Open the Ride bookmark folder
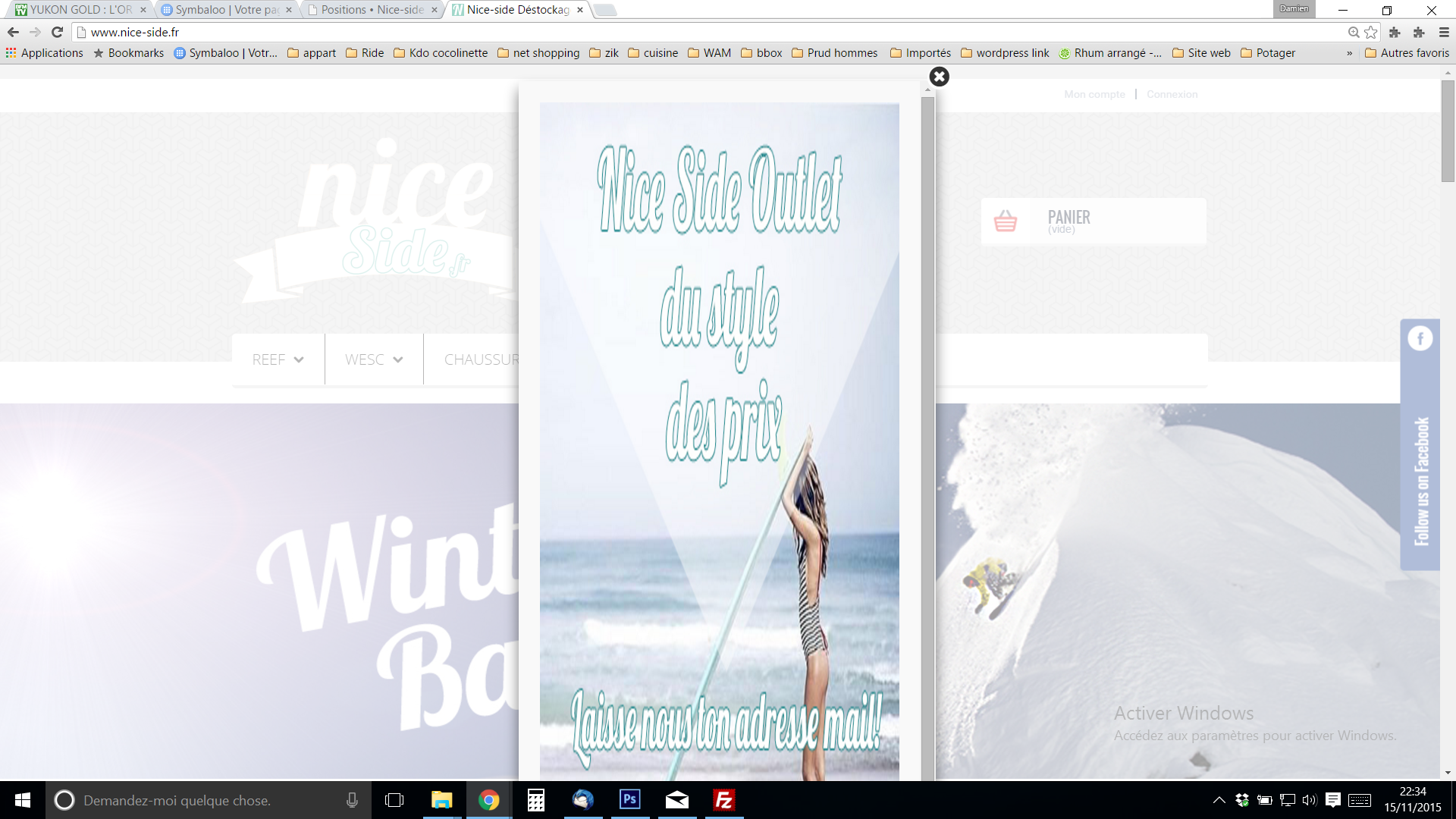The width and height of the screenshot is (1456, 819). (x=365, y=53)
